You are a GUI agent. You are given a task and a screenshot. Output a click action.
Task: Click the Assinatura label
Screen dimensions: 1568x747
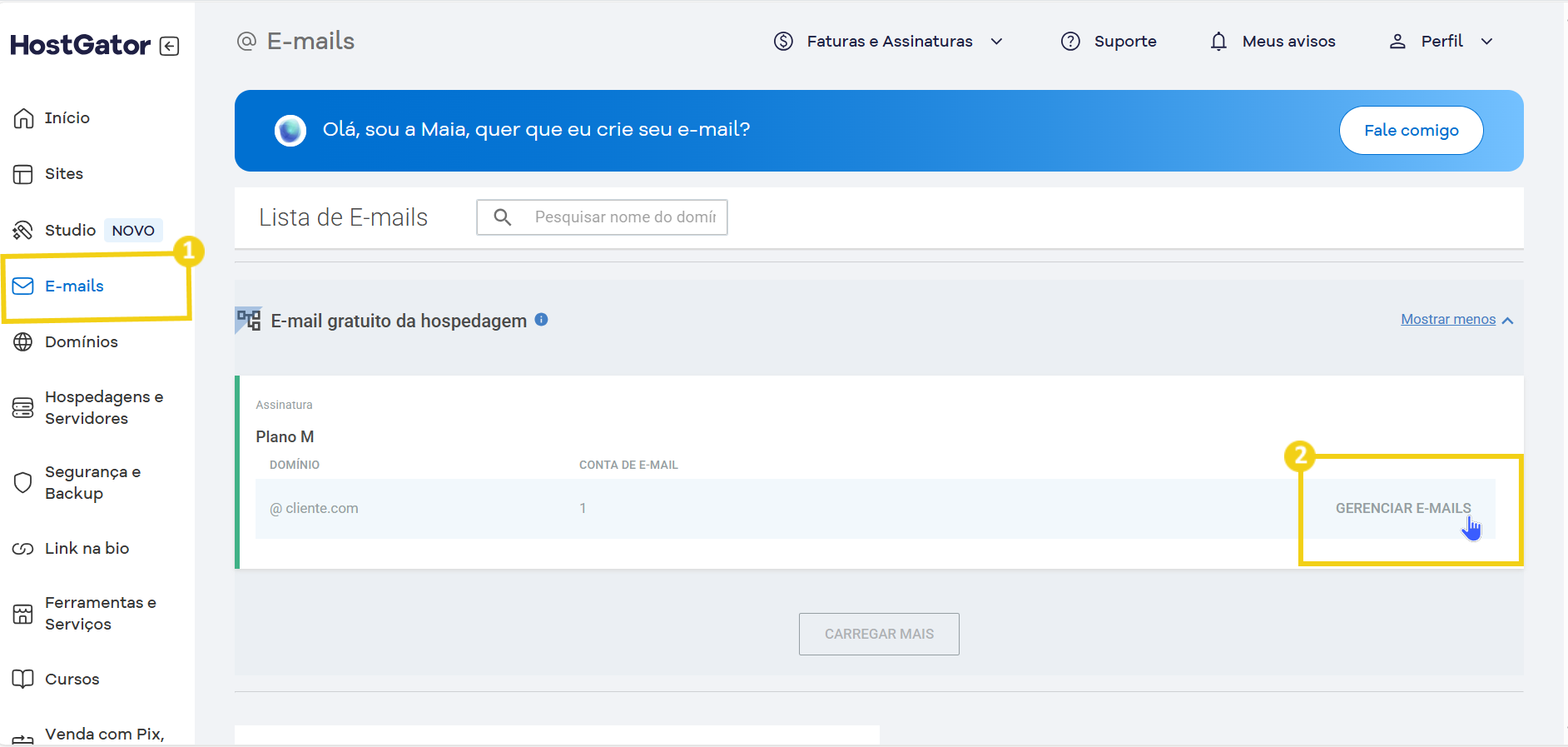coord(284,405)
